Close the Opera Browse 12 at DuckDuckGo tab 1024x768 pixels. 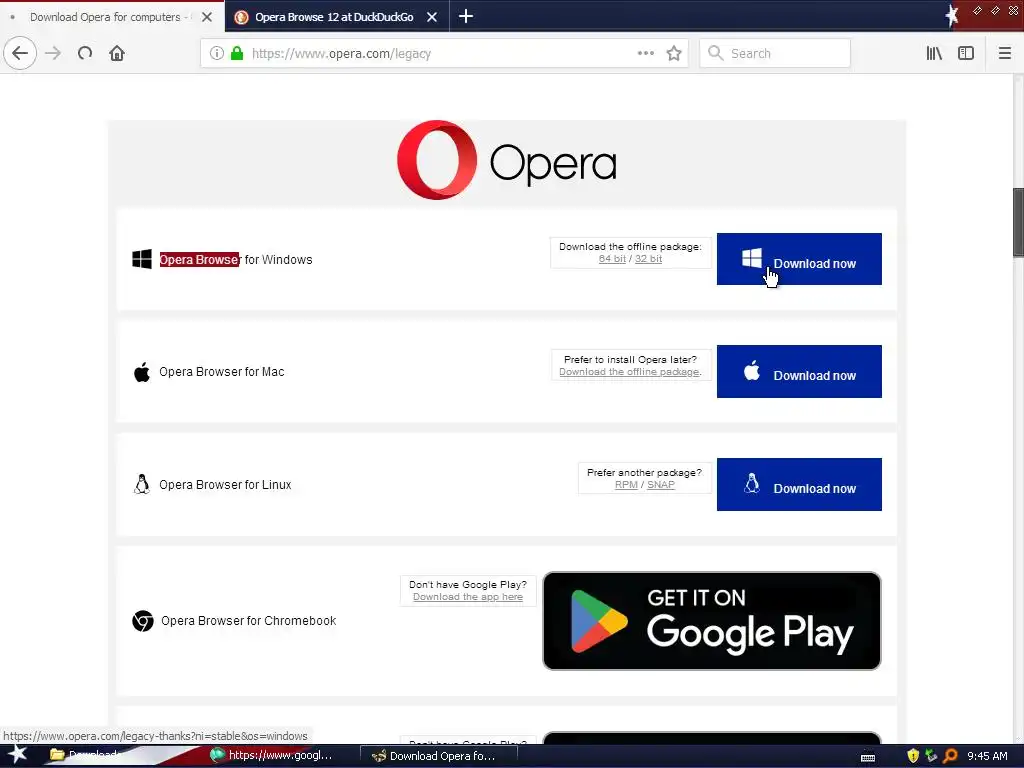pos(432,17)
